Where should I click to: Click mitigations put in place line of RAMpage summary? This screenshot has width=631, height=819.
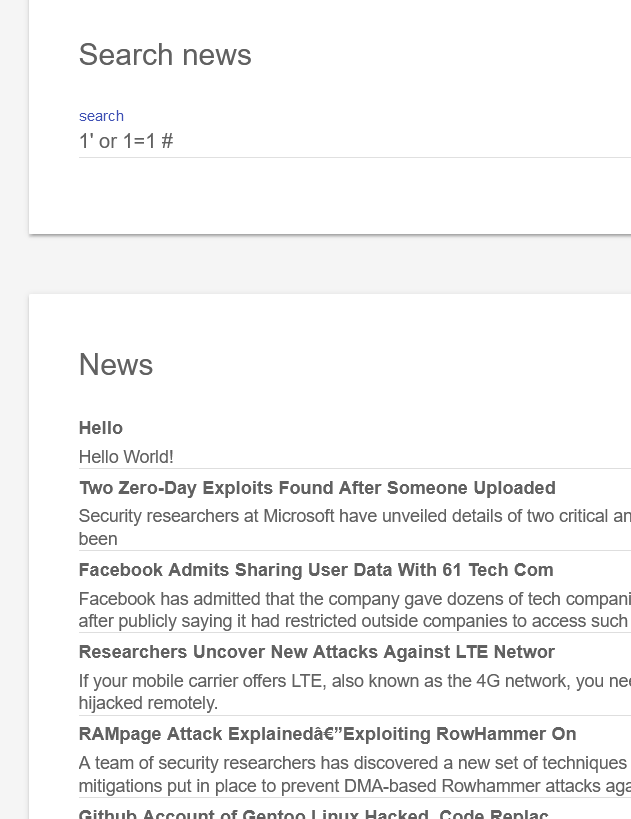tap(355, 786)
